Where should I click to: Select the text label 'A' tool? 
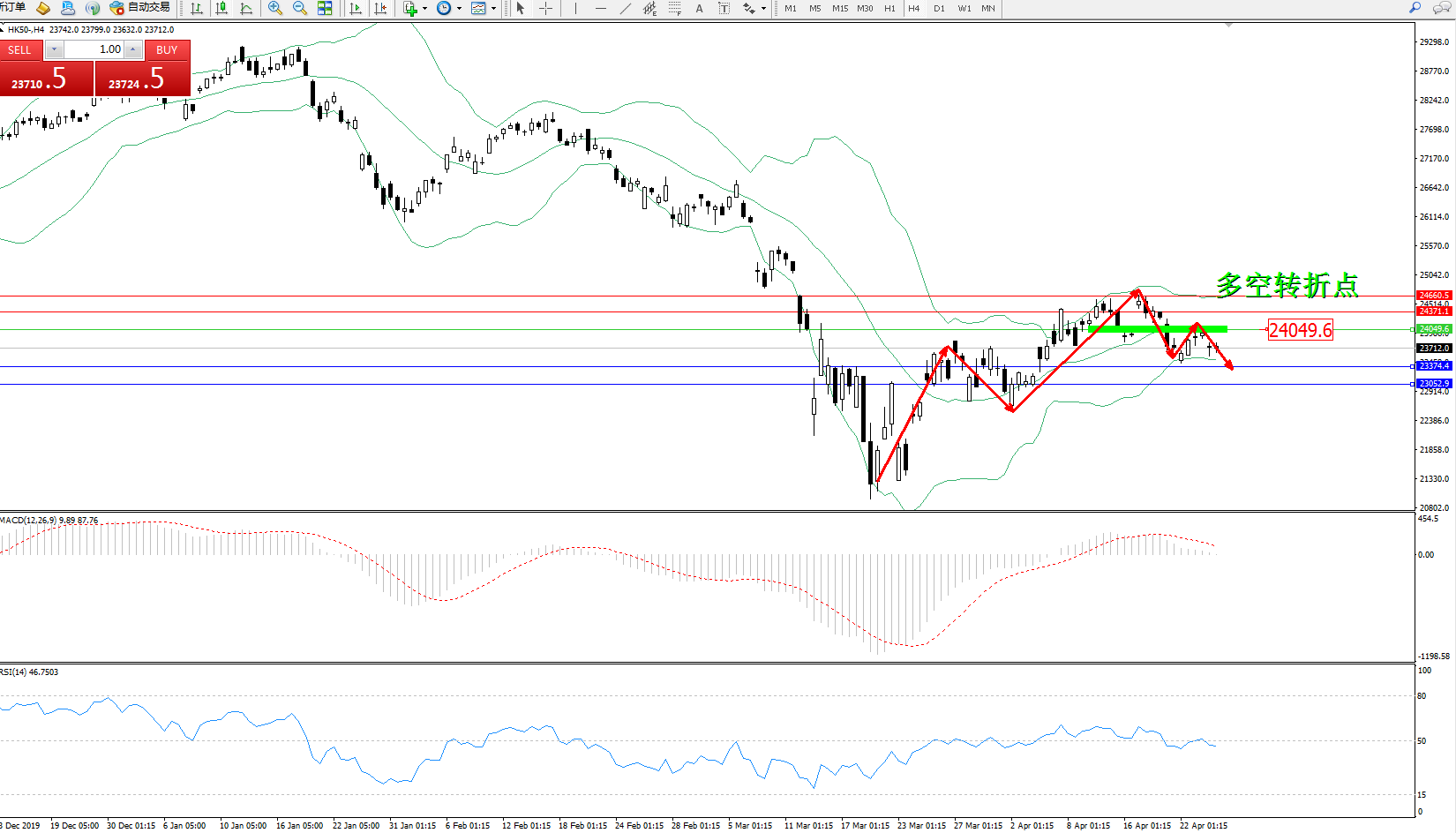coord(700,8)
